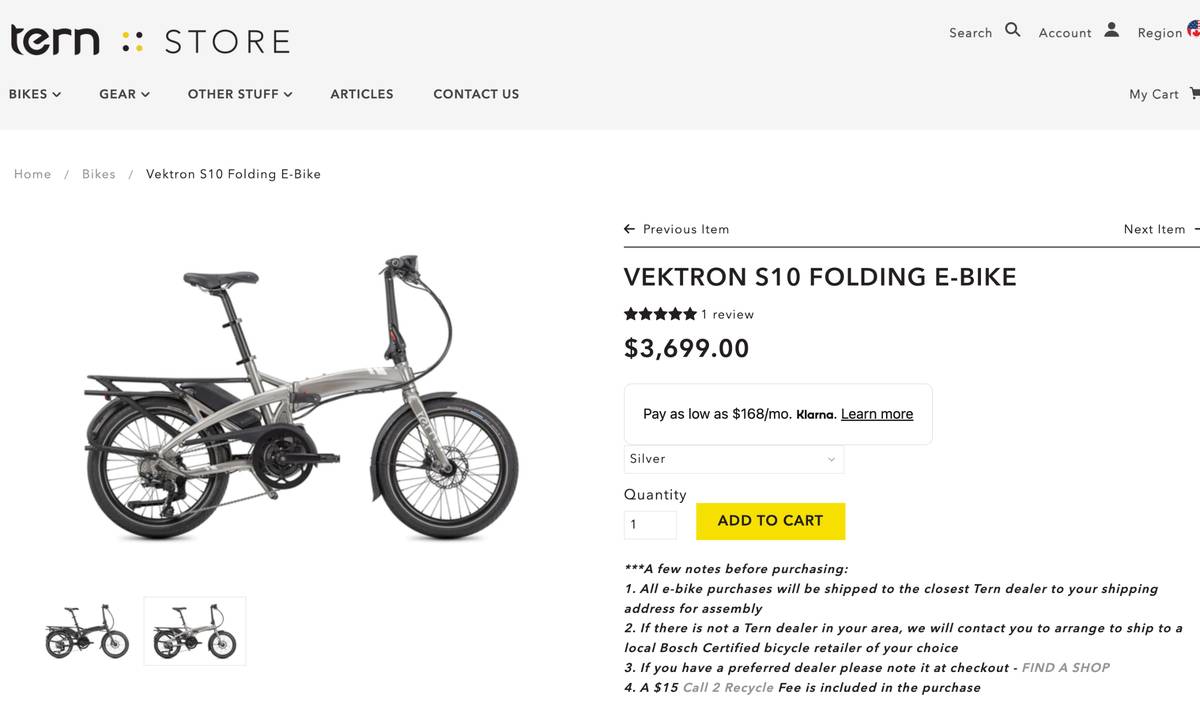Click the Account person icon
This screenshot has height=713, width=1200.
[1111, 30]
